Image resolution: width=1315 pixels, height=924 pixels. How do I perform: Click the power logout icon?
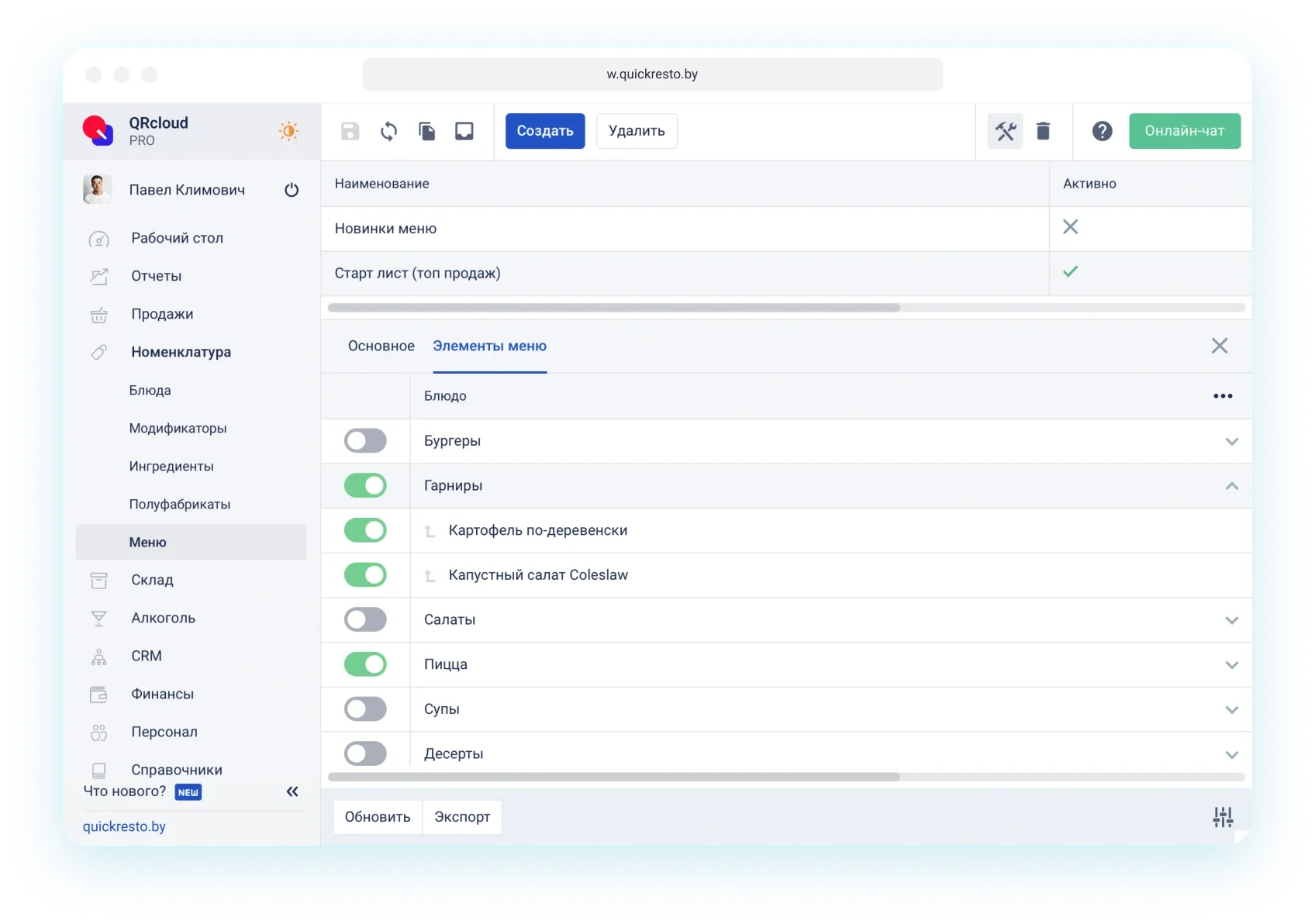click(292, 190)
